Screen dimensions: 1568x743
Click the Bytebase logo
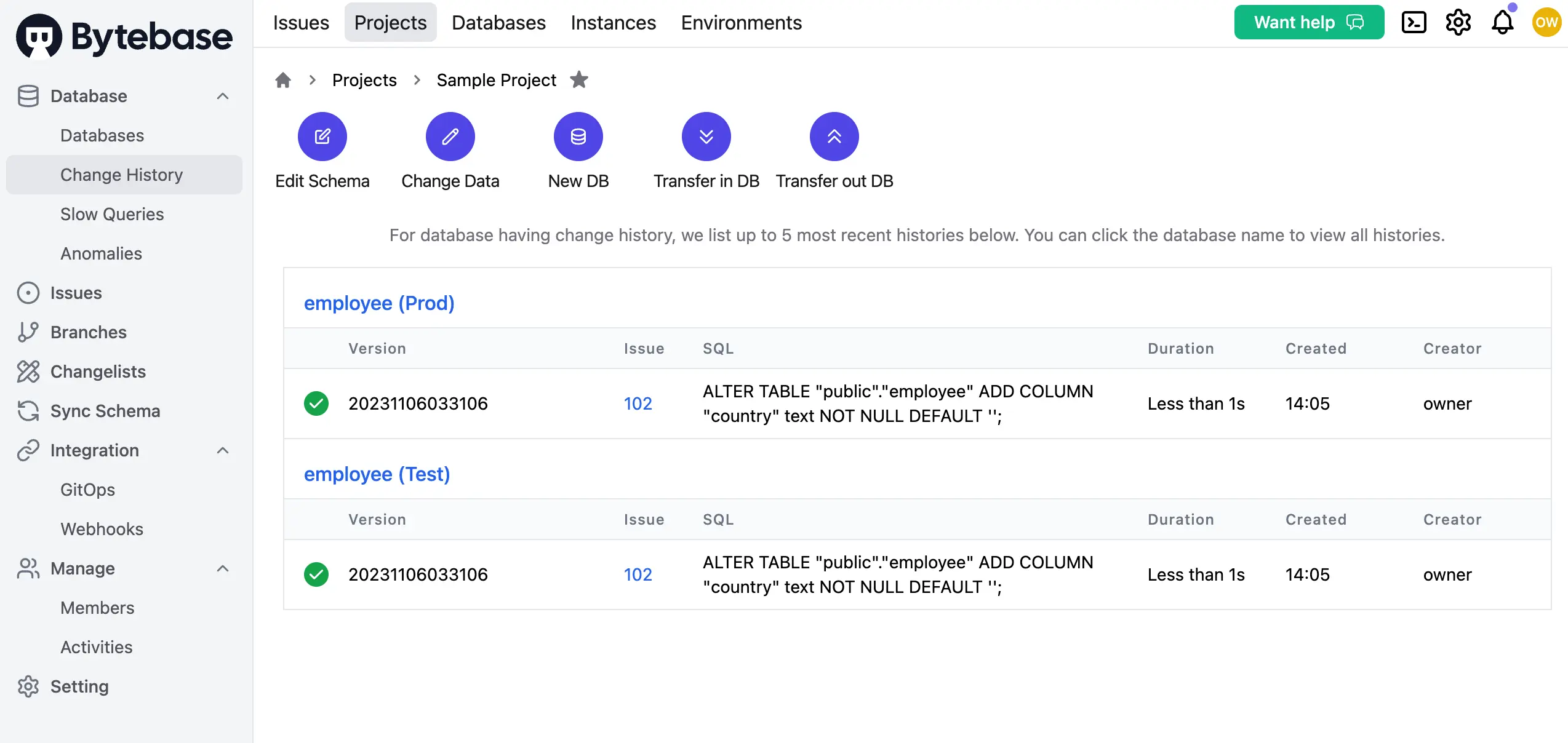click(x=124, y=36)
